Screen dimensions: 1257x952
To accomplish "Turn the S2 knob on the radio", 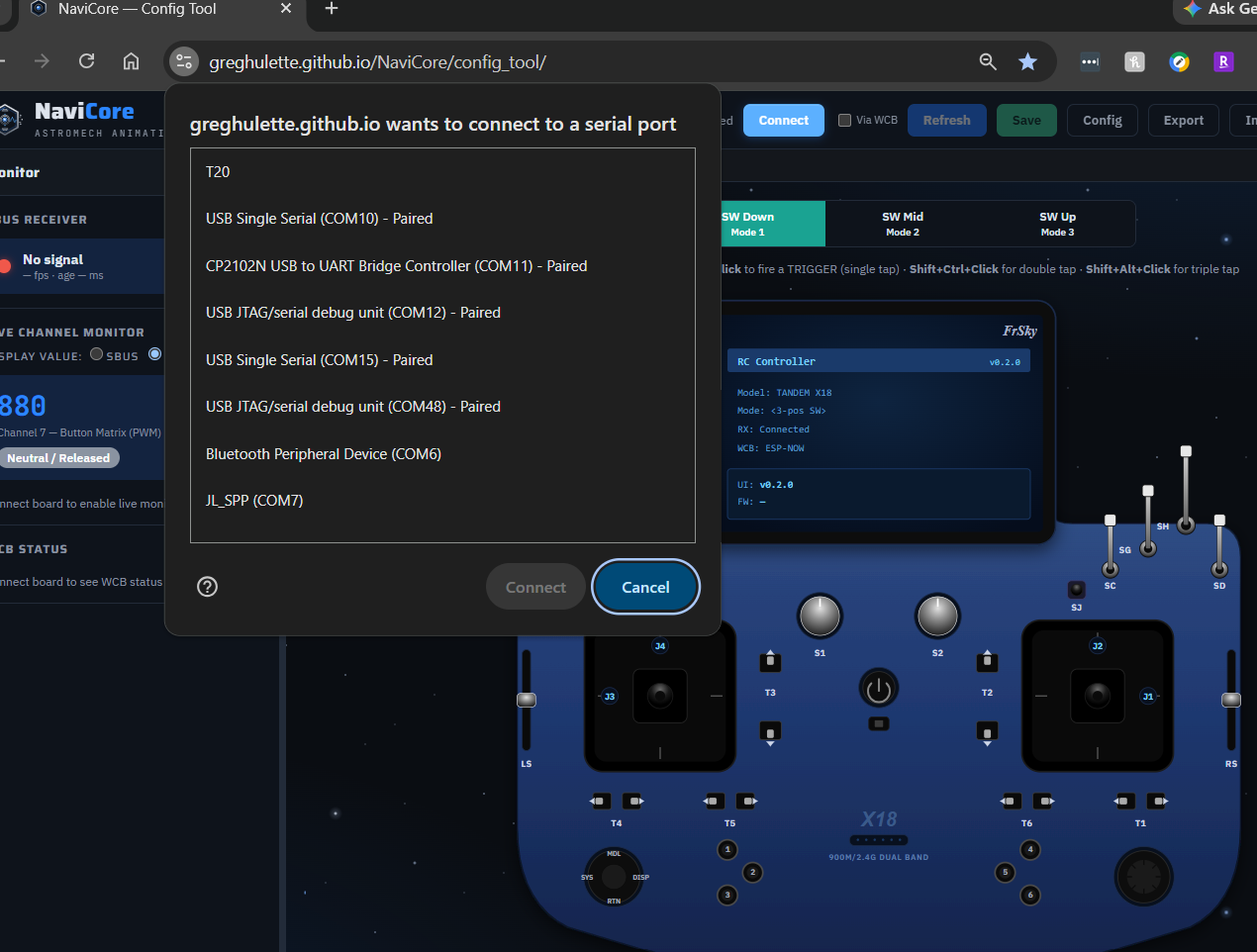I will 937,616.
